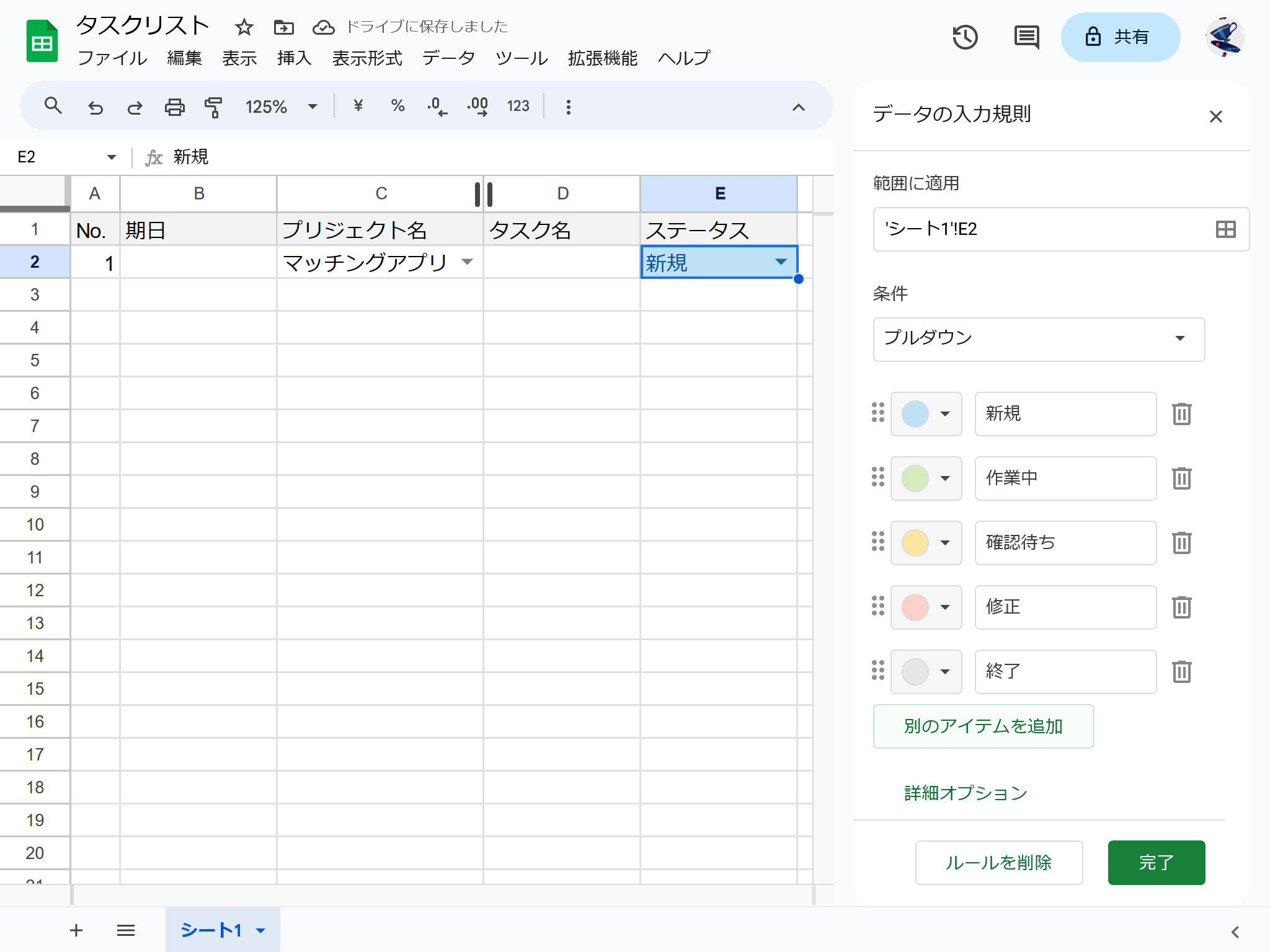The width and height of the screenshot is (1270, 952).
Task: Open the データ menu
Action: coord(448,58)
